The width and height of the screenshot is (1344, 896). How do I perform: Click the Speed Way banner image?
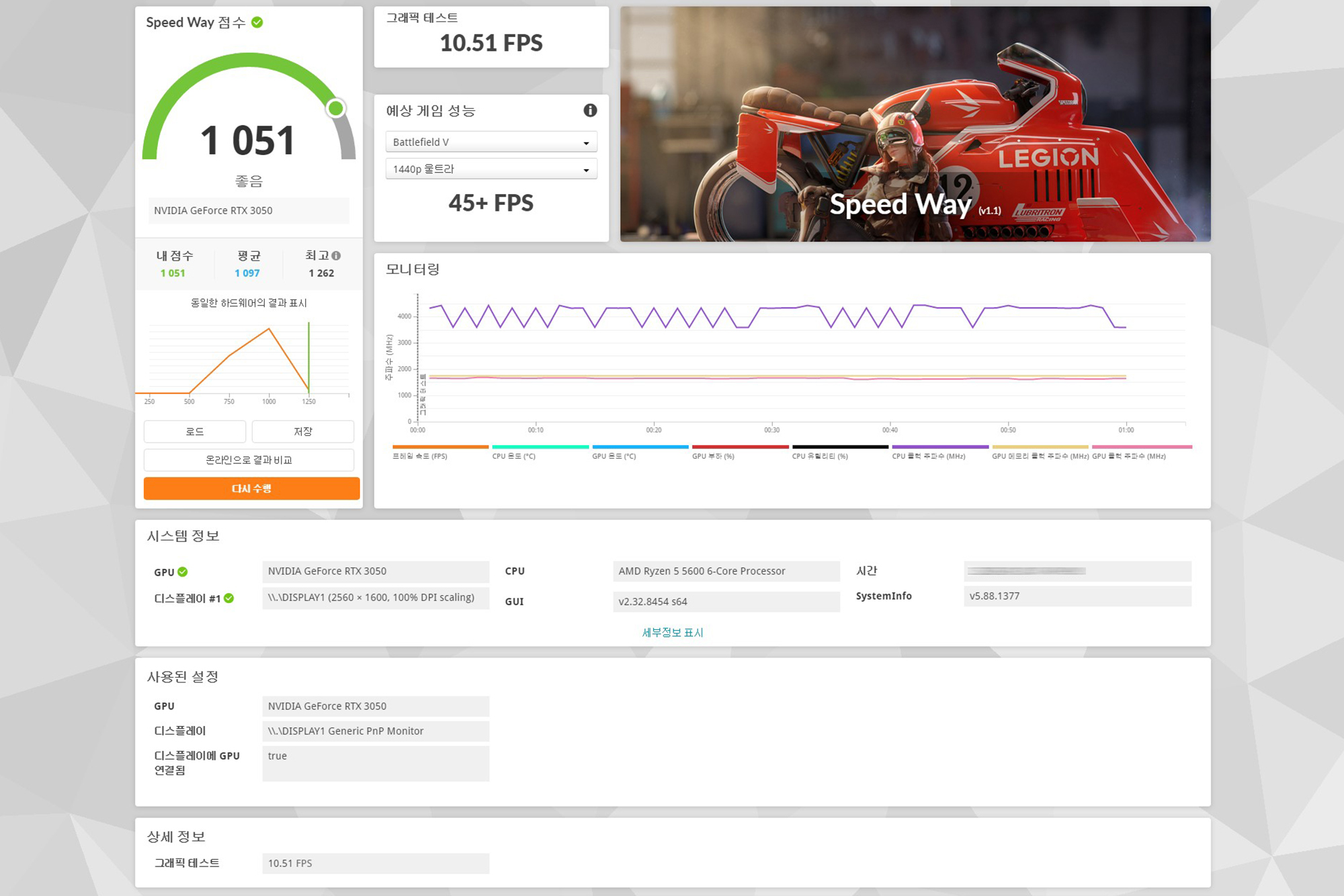point(915,124)
